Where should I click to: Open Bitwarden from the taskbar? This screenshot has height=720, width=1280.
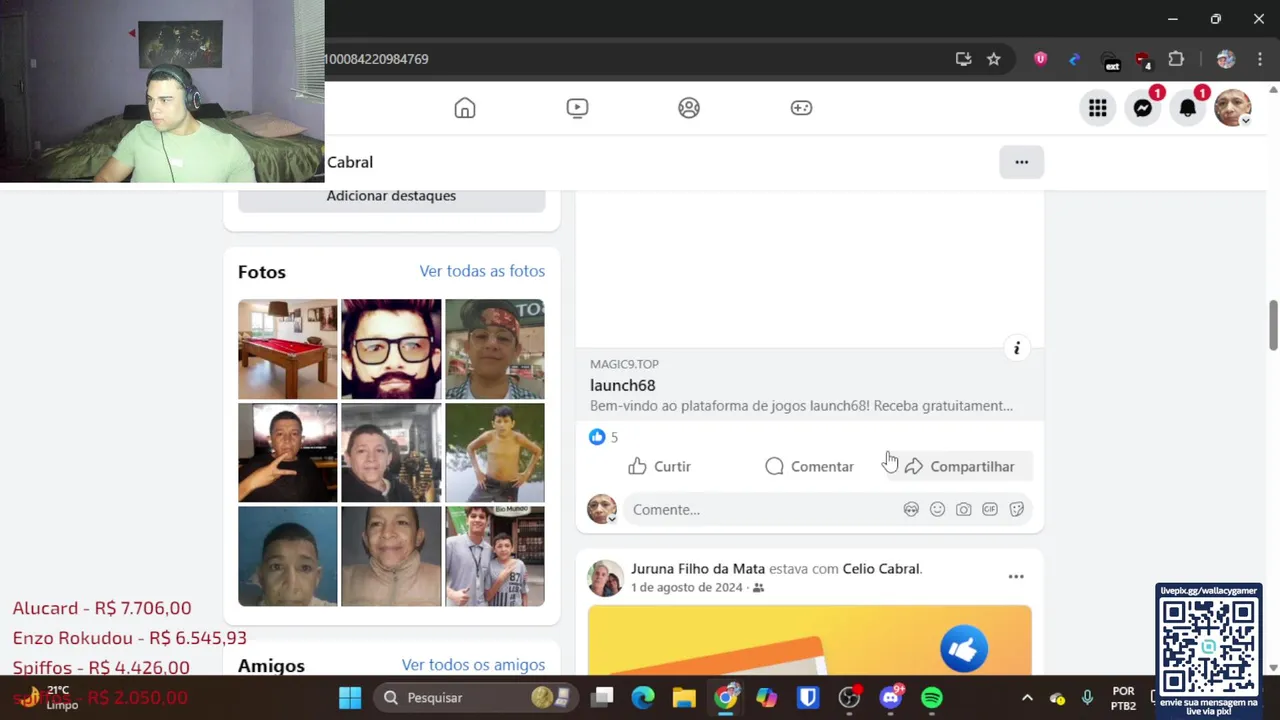point(808,697)
